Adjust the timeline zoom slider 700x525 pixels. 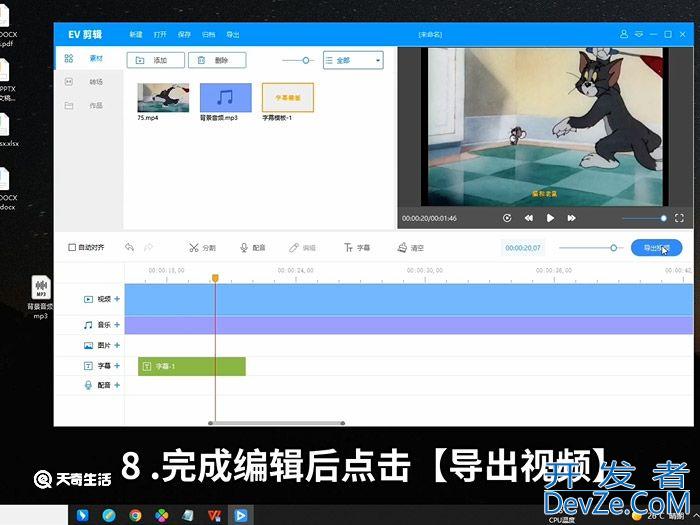591,248
